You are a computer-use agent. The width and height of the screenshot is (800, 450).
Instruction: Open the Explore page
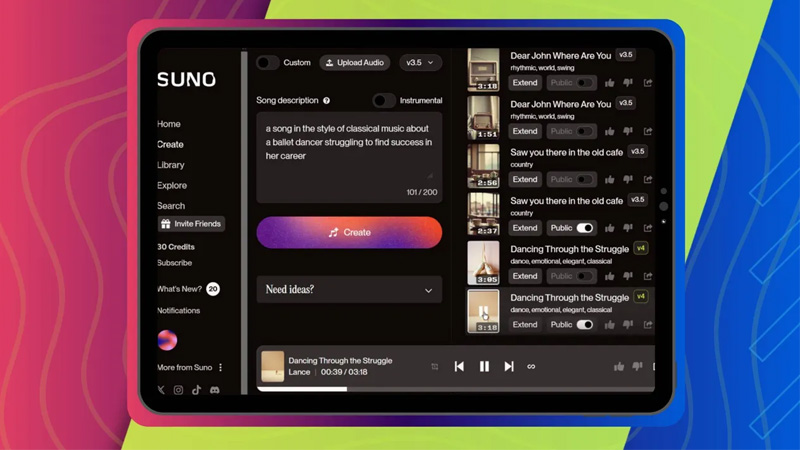pos(172,186)
